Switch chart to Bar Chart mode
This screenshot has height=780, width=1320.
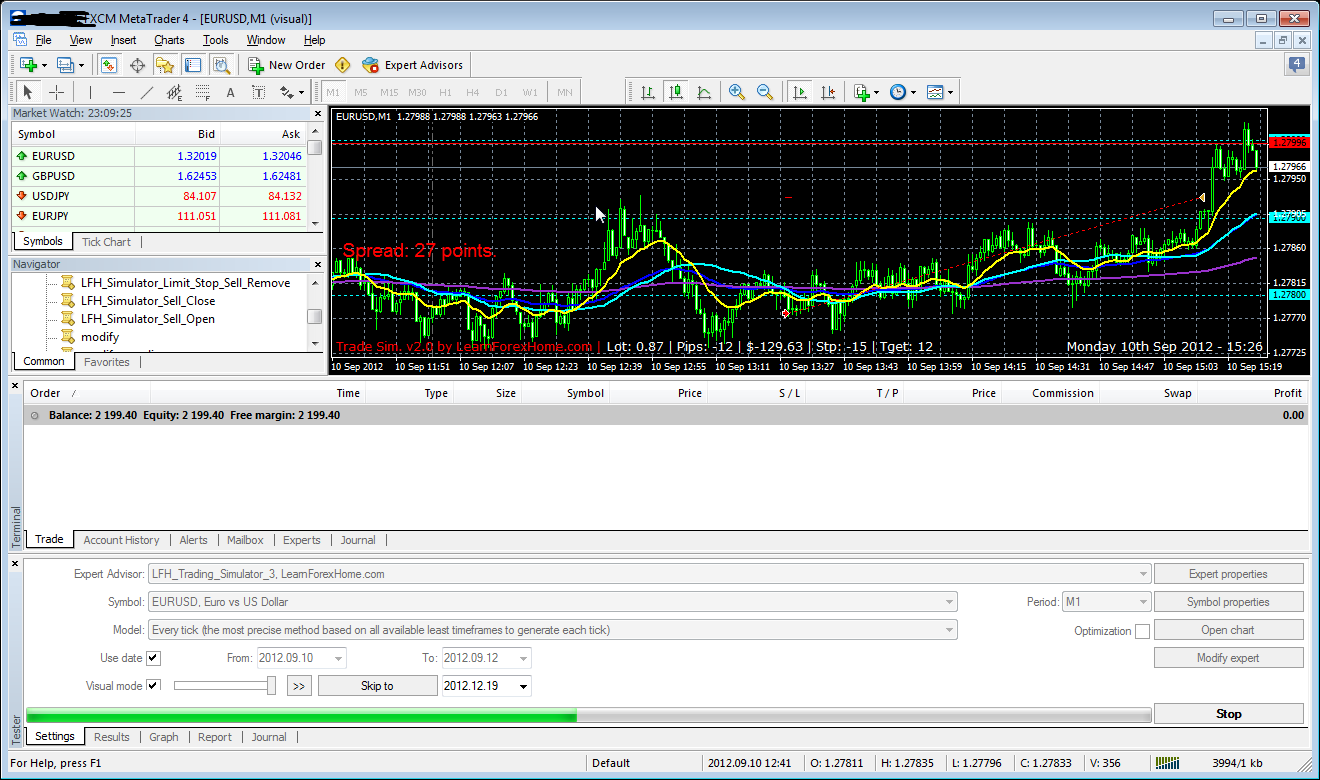tap(648, 92)
